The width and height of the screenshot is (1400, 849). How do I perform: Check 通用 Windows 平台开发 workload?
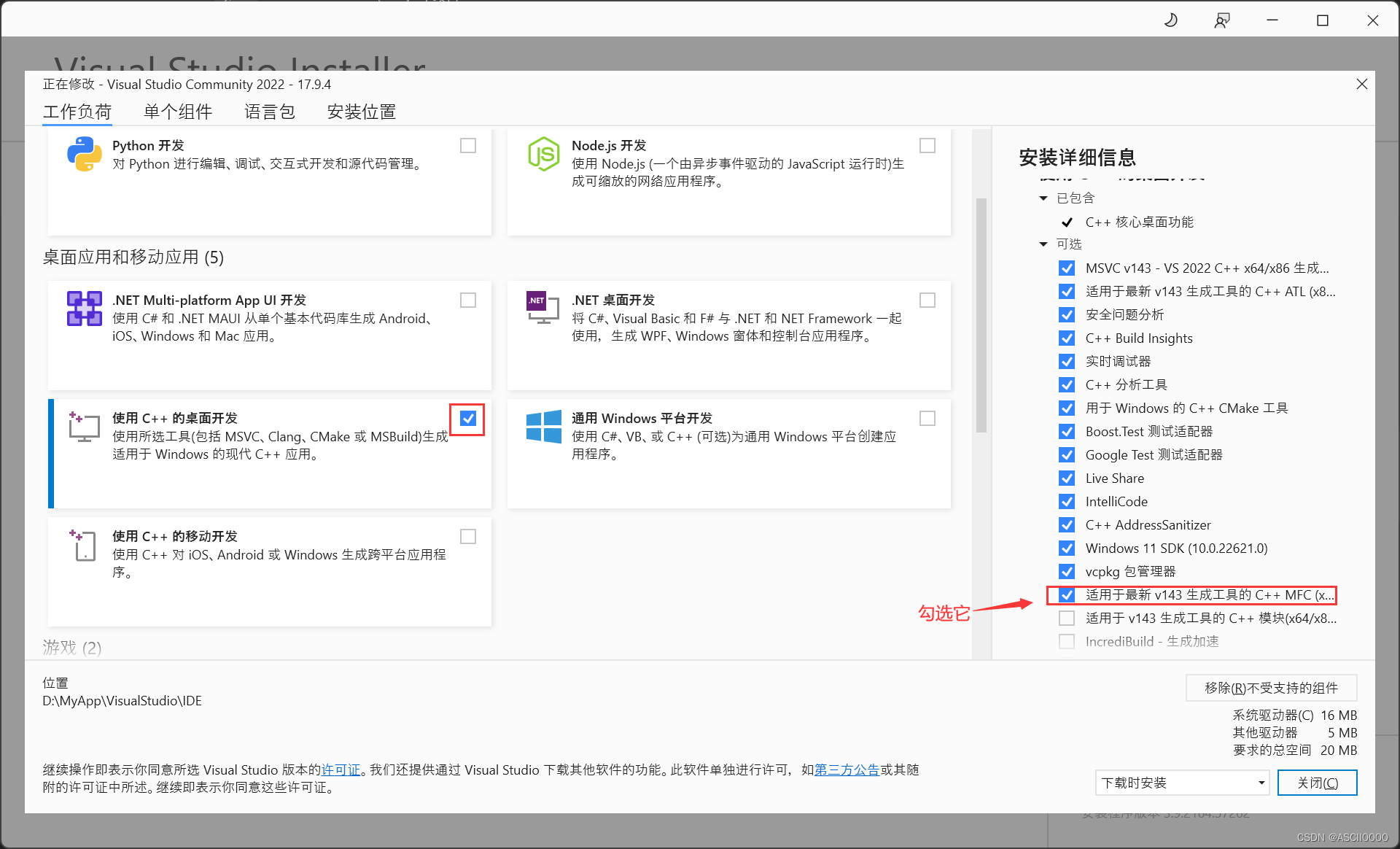click(x=927, y=419)
